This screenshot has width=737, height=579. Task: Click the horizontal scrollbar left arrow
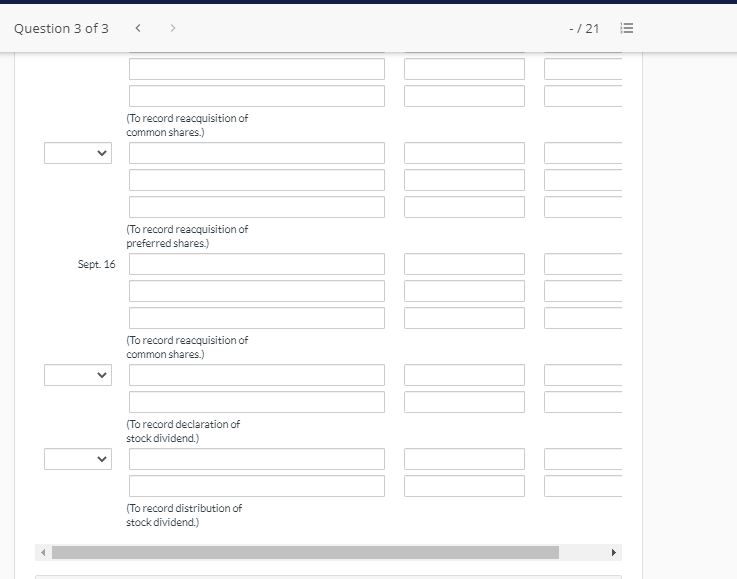[x=43, y=552]
